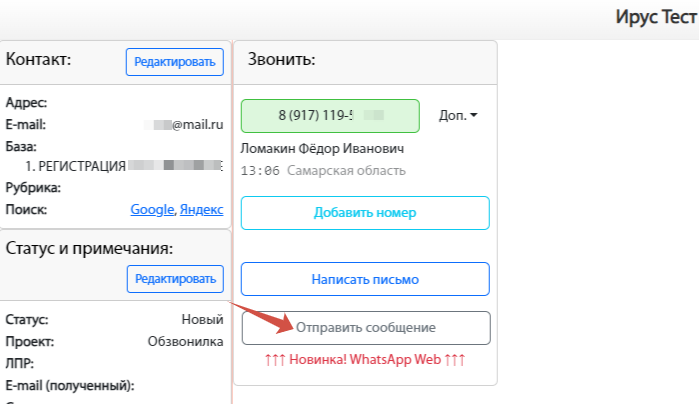Image resolution: width=699 pixels, height=404 pixels.
Task: Click the Написать письмо button
Action: pyautogui.click(x=365, y=279)
